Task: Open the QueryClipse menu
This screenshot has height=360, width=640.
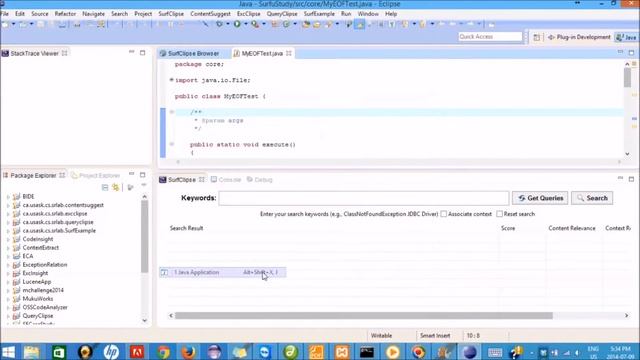Action: [282, 14]
